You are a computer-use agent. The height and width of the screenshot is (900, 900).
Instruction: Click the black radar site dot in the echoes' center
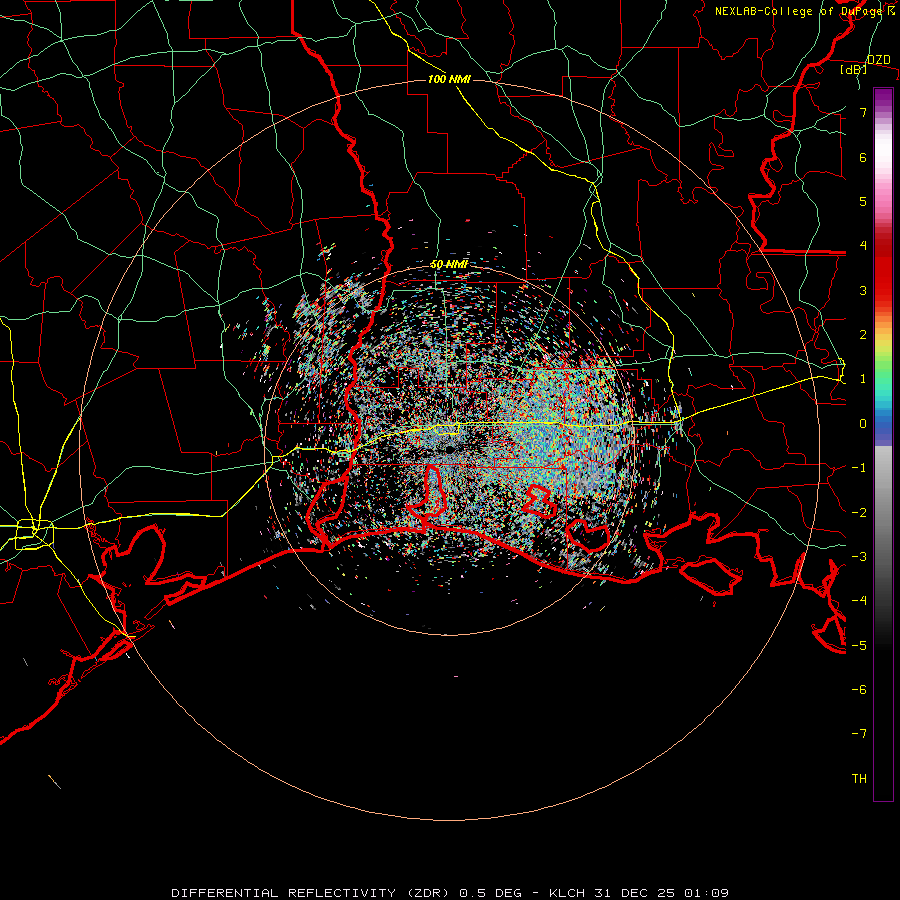click(450, 449)
